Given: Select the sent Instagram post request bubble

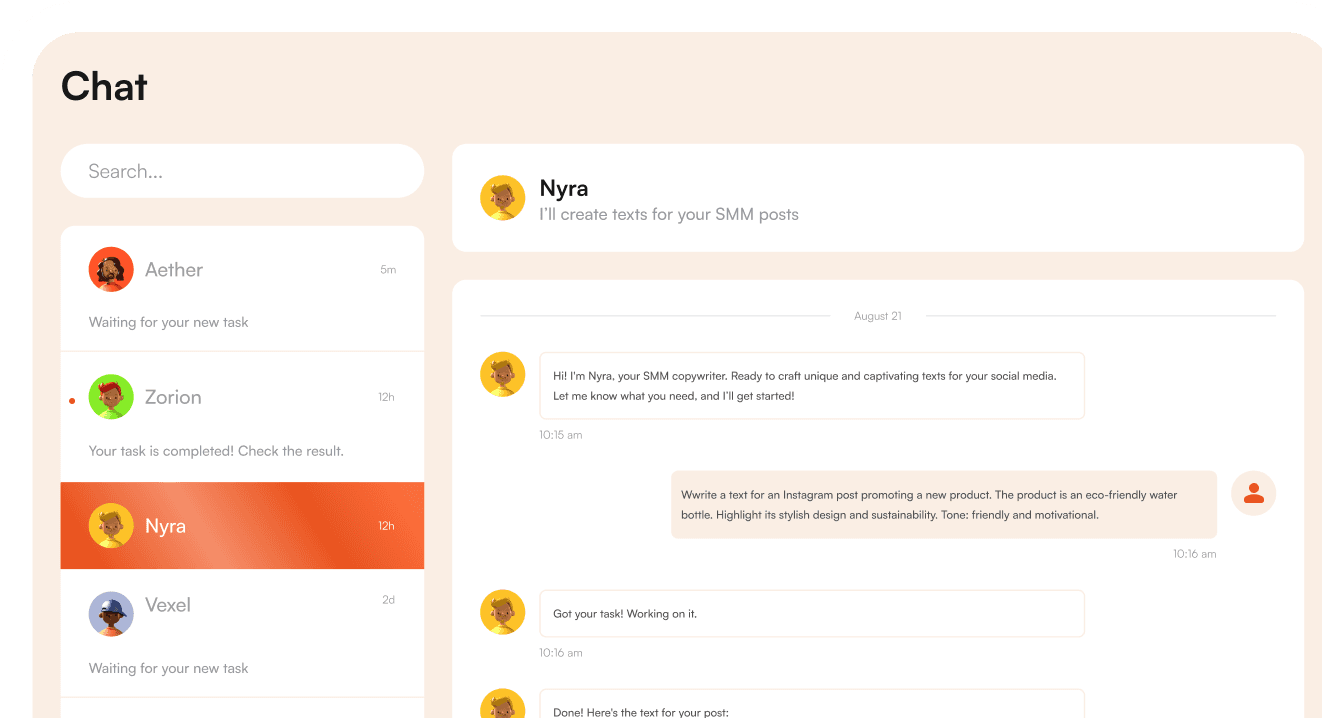Looking at the screenshot, I should click(x=943, y=505).
